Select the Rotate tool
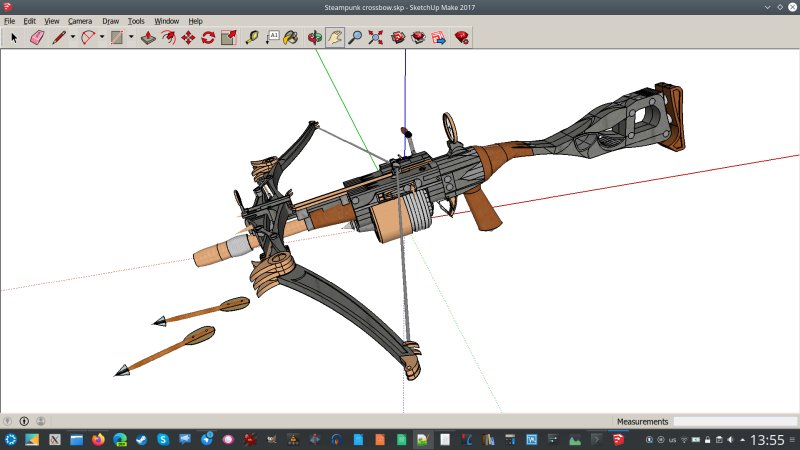800x450 pixels. pyautogui.click(x=208, y=38)
